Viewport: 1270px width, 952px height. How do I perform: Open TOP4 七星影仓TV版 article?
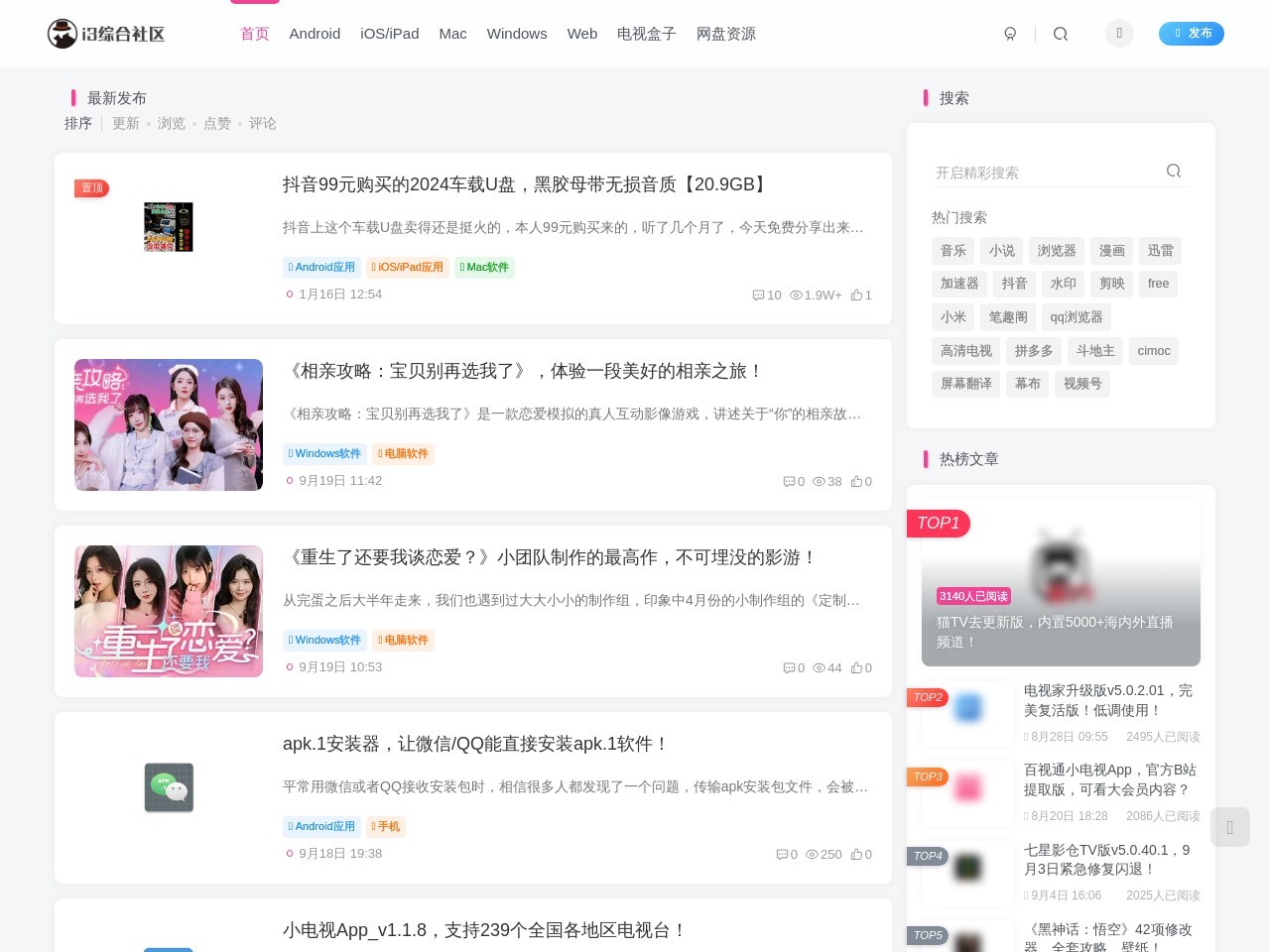pyautogui.click(x=1111, y=859)
